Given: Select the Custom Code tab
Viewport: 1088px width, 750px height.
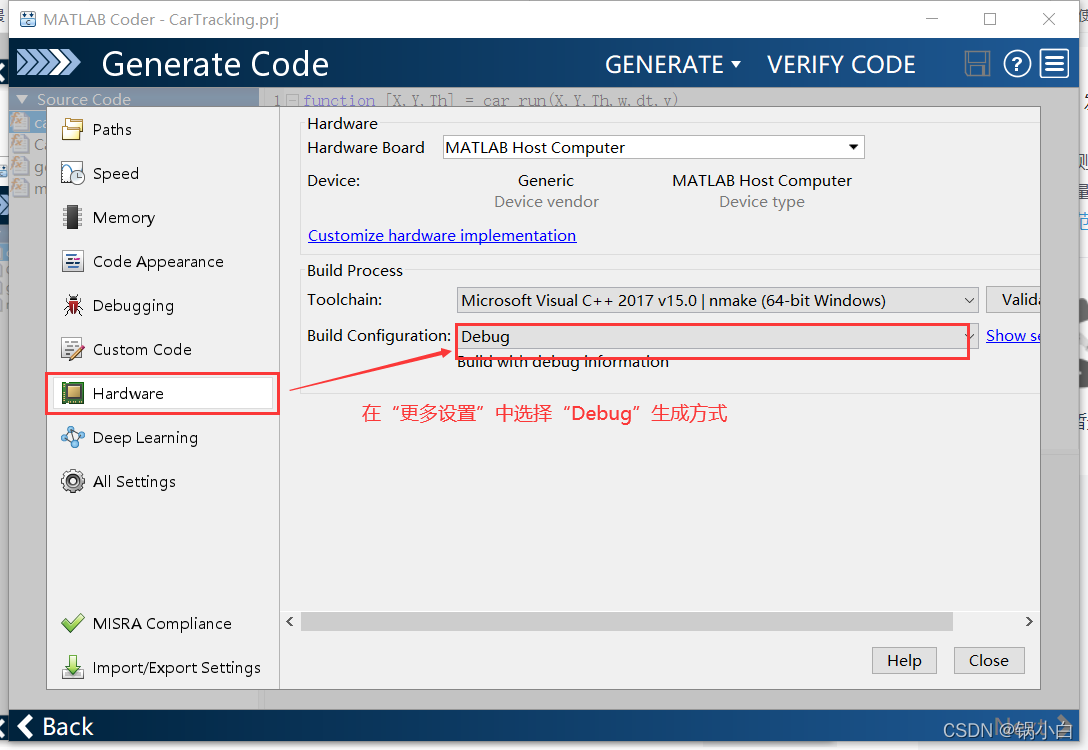Looking at the screenshot, I should (163, 350).
